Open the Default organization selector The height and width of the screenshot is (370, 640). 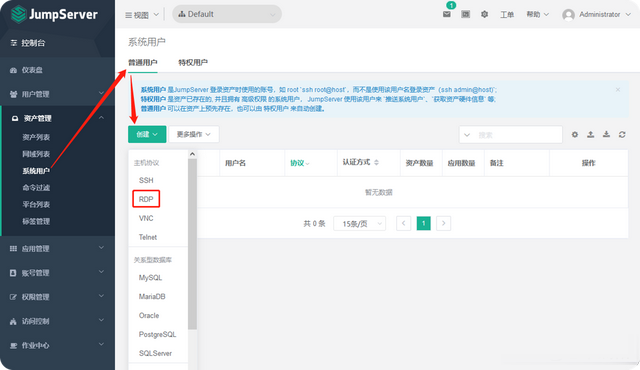click(x=227, y=14)
